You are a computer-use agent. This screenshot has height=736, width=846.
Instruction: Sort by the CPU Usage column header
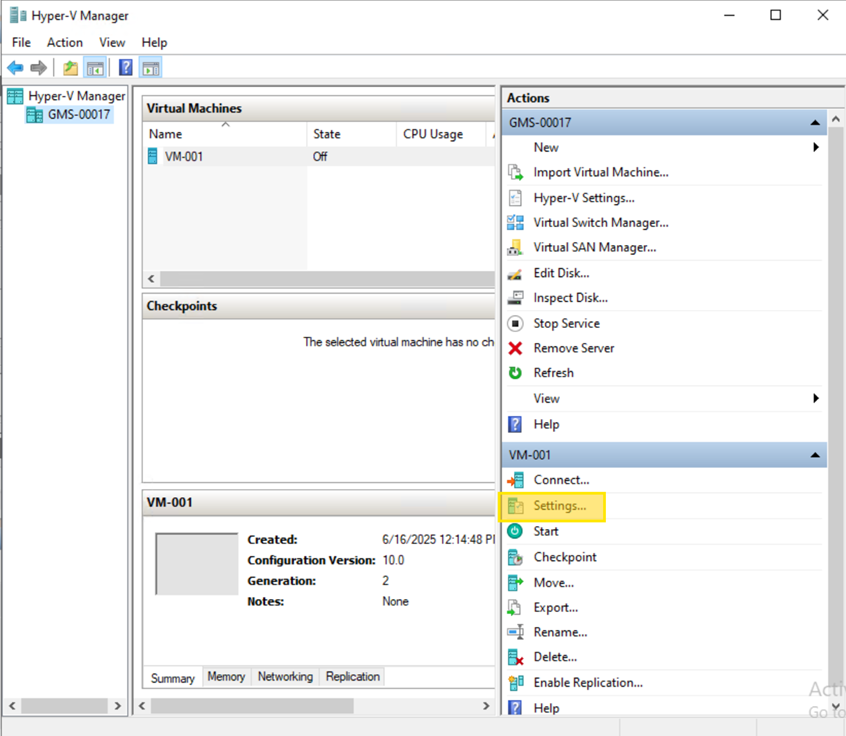(441, 134)
